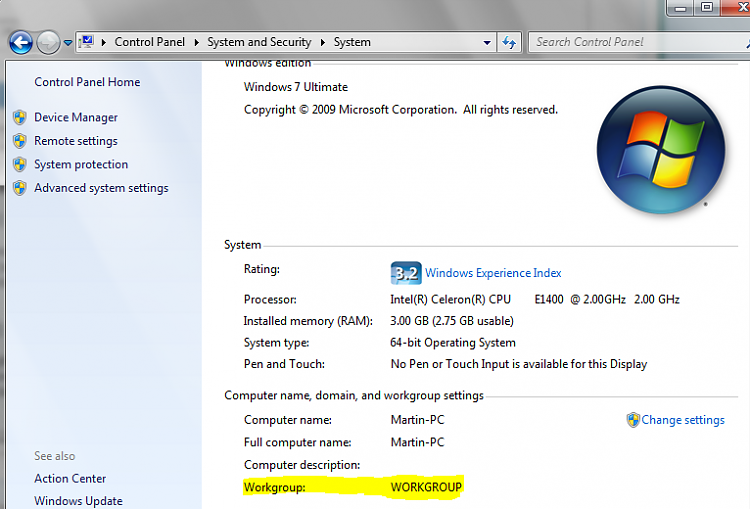Image resolution: width=750 pixels, height=509 pixels.
Task: Expand the arrow before Control Panel breadcrumb
Action: coord(103,42)
